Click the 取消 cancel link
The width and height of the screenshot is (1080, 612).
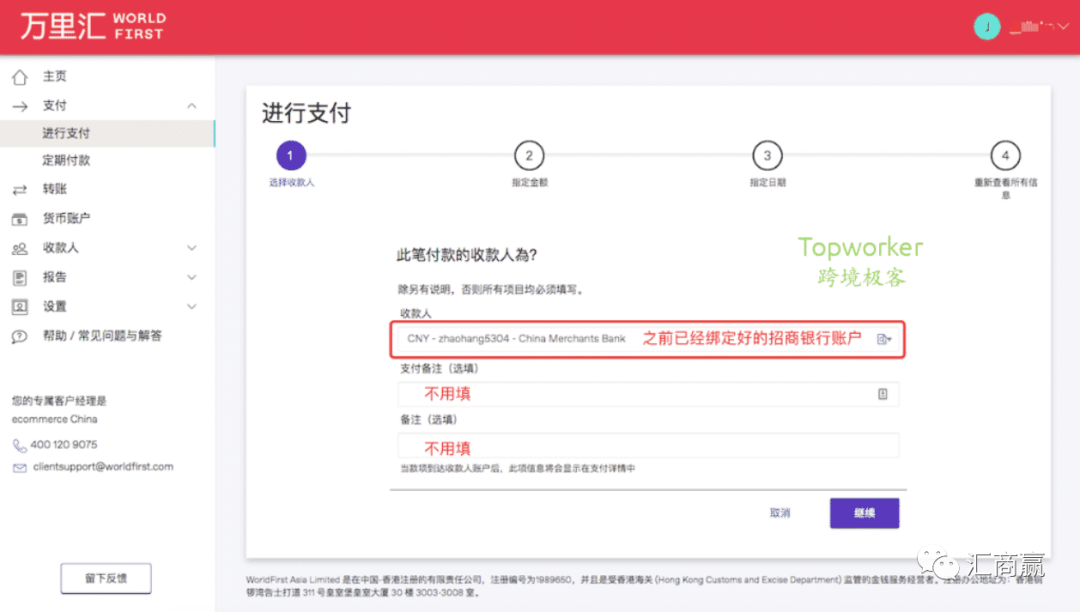pyautogui.click(x=781, y=512)
